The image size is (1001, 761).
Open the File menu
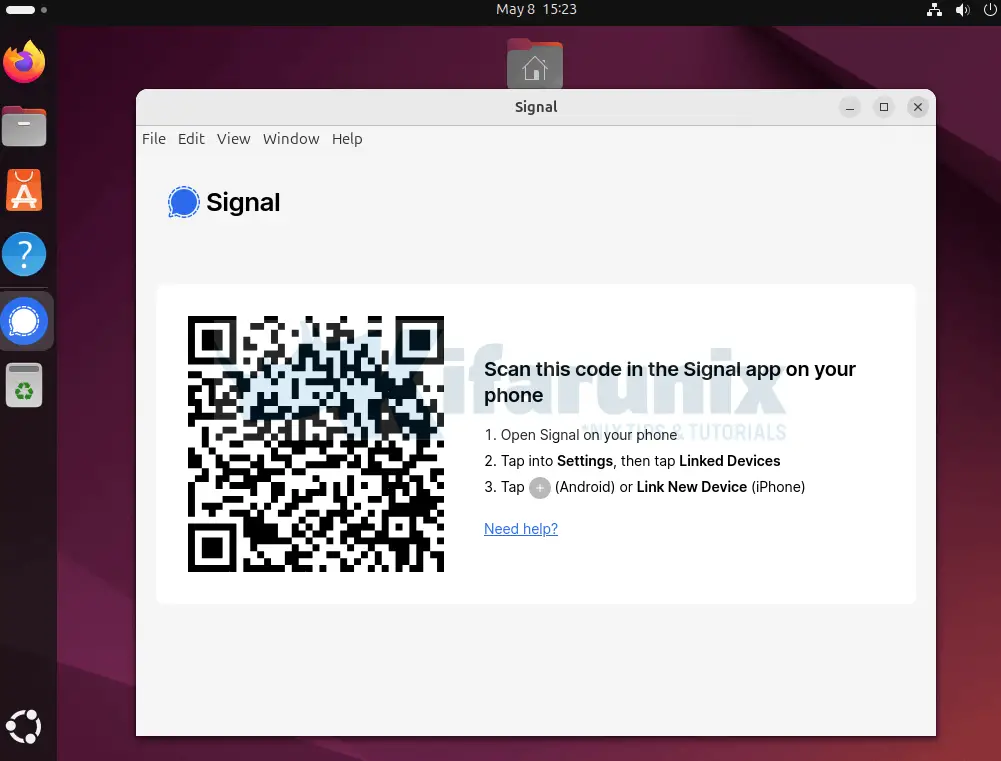(x=154, y=139)
